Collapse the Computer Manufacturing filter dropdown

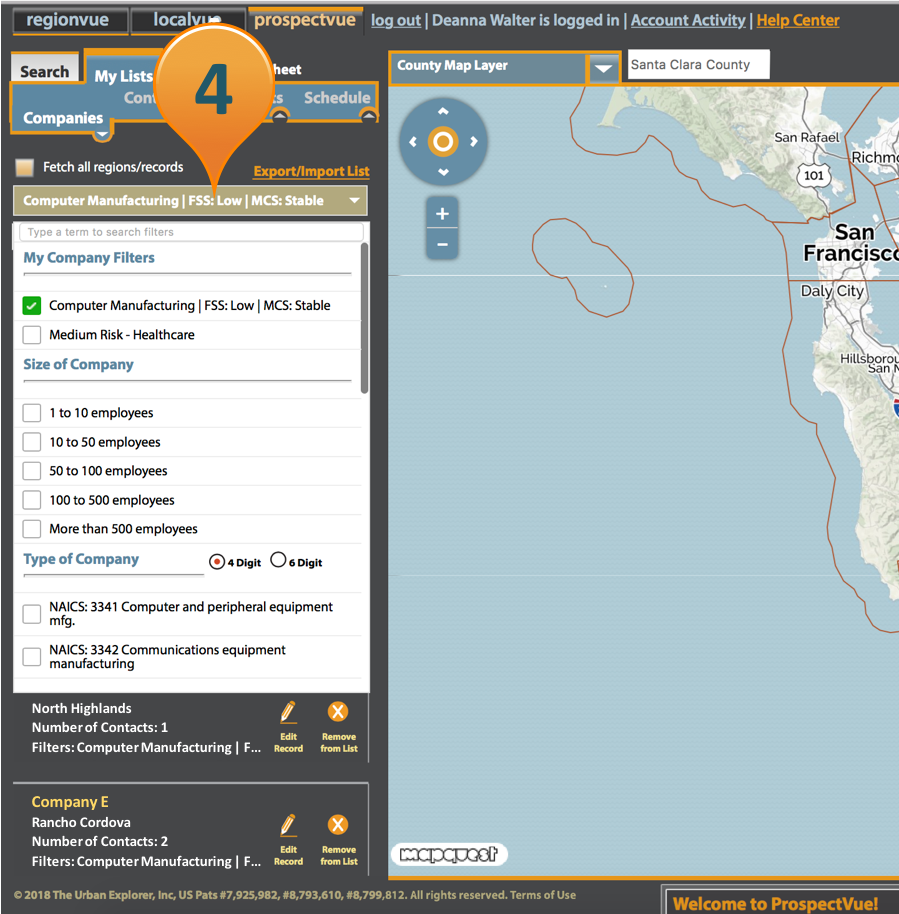(x=354, y=201)
